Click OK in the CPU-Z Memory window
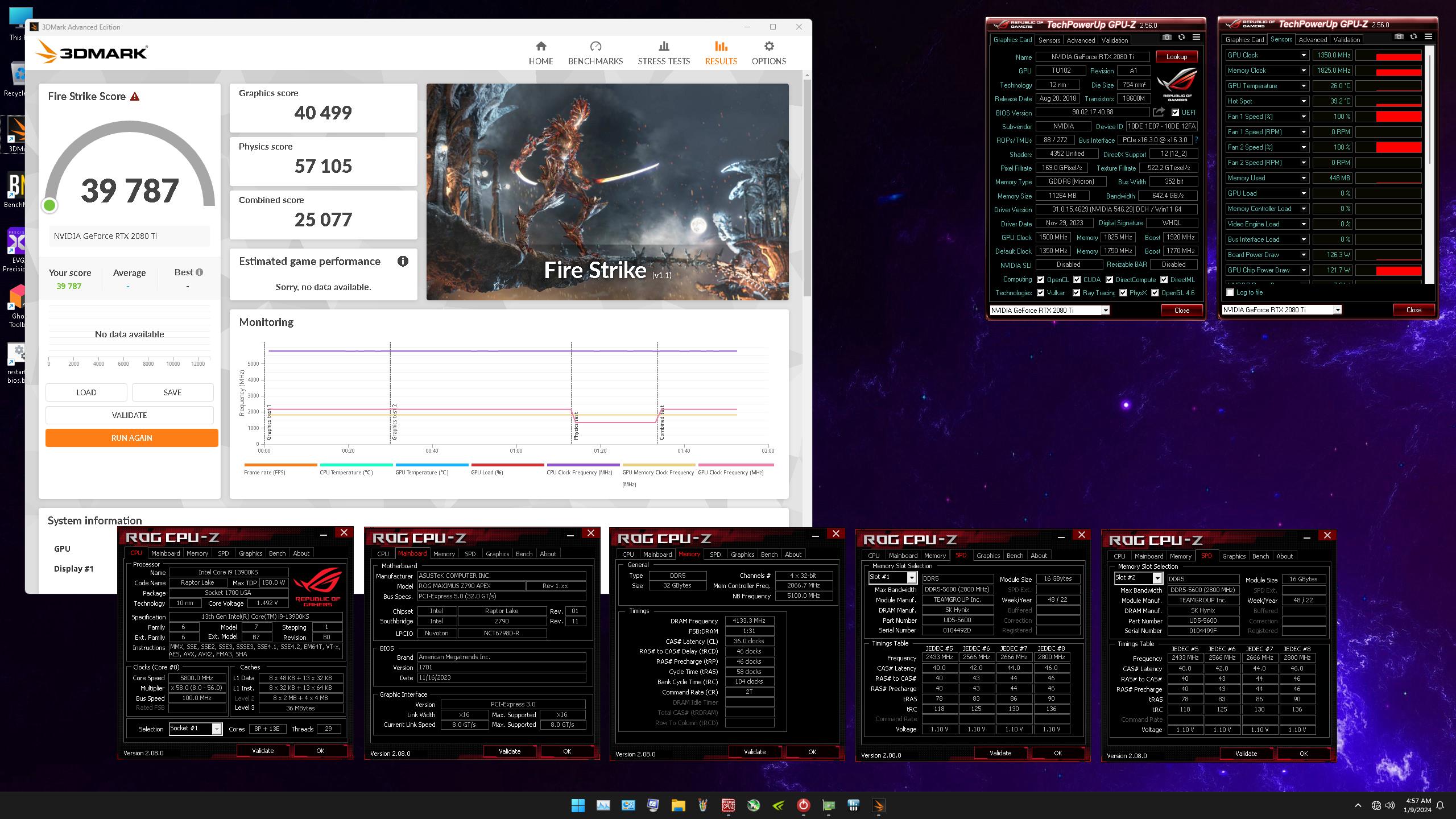 point(812,752)
